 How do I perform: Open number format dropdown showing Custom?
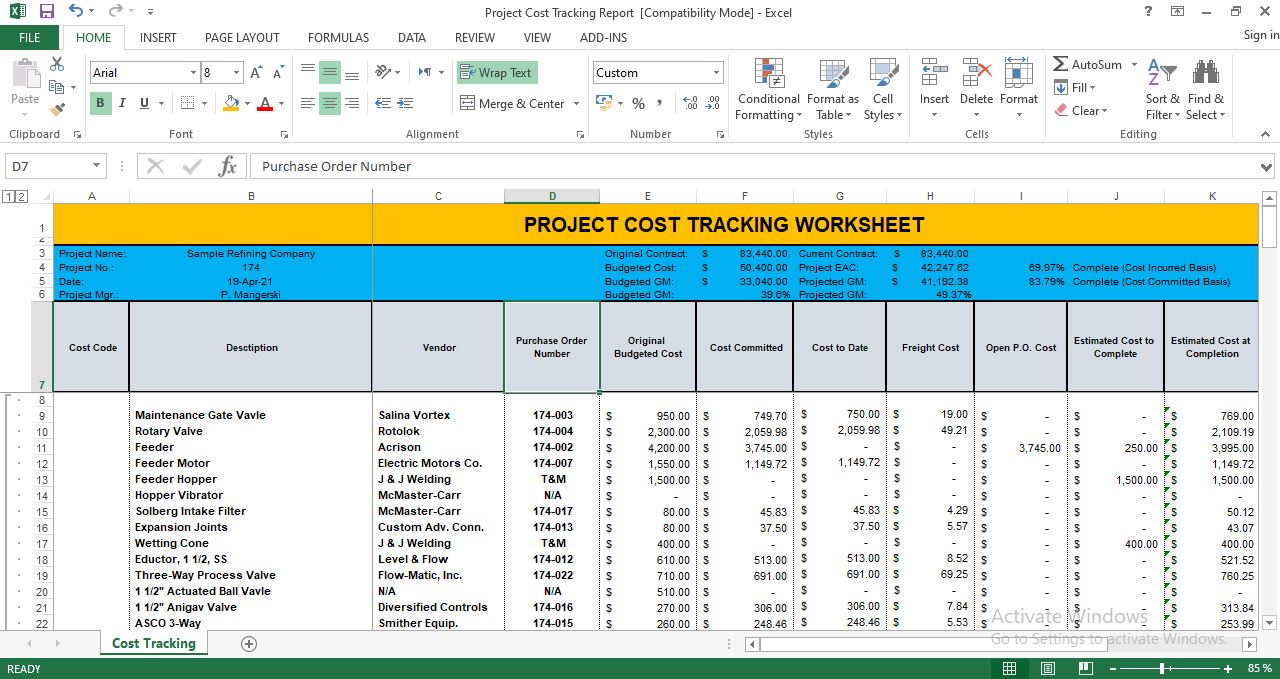[x=716, y=73]
